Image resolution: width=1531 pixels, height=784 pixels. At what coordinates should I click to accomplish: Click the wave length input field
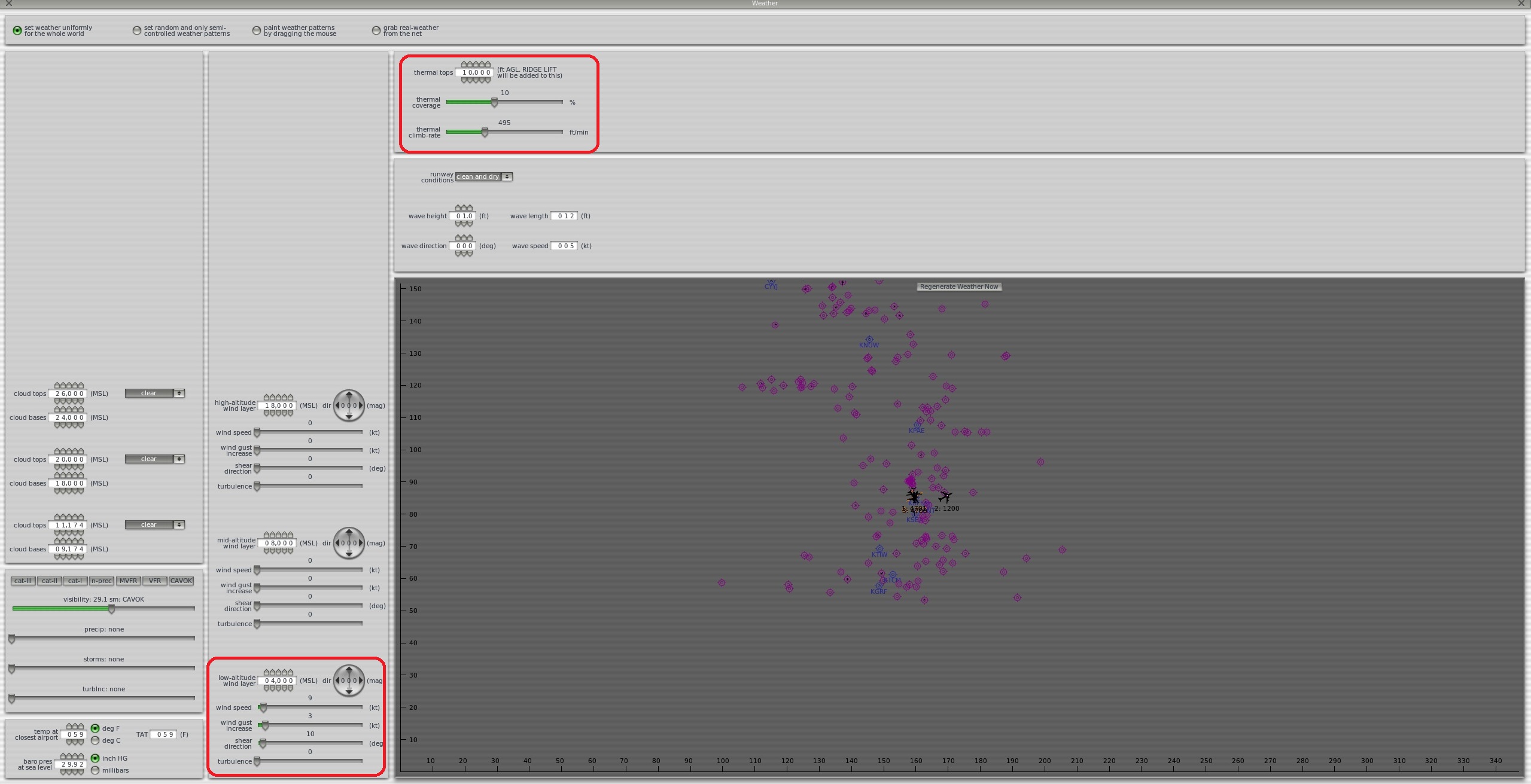[564, 216]
